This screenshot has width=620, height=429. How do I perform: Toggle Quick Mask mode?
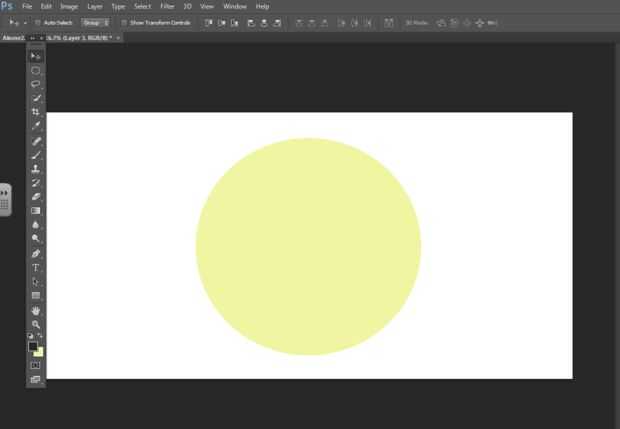(x=36, y=365)
